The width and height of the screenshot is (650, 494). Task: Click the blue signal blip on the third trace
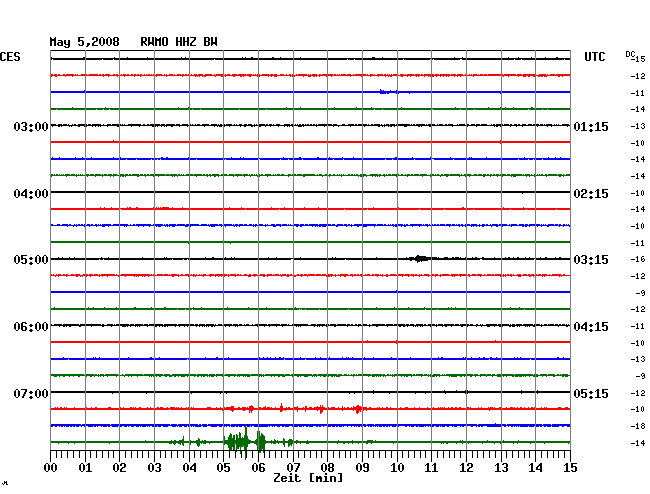coord(388,92)
